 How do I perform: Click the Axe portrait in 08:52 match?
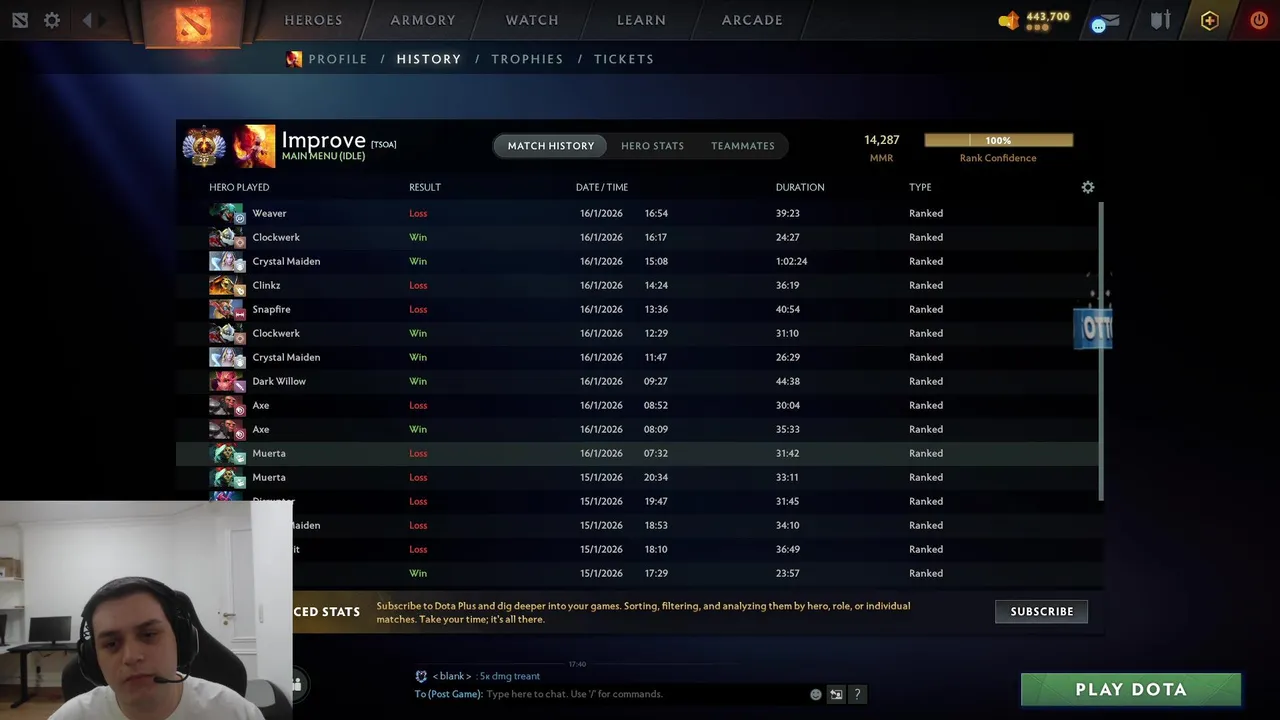(227, 405)
